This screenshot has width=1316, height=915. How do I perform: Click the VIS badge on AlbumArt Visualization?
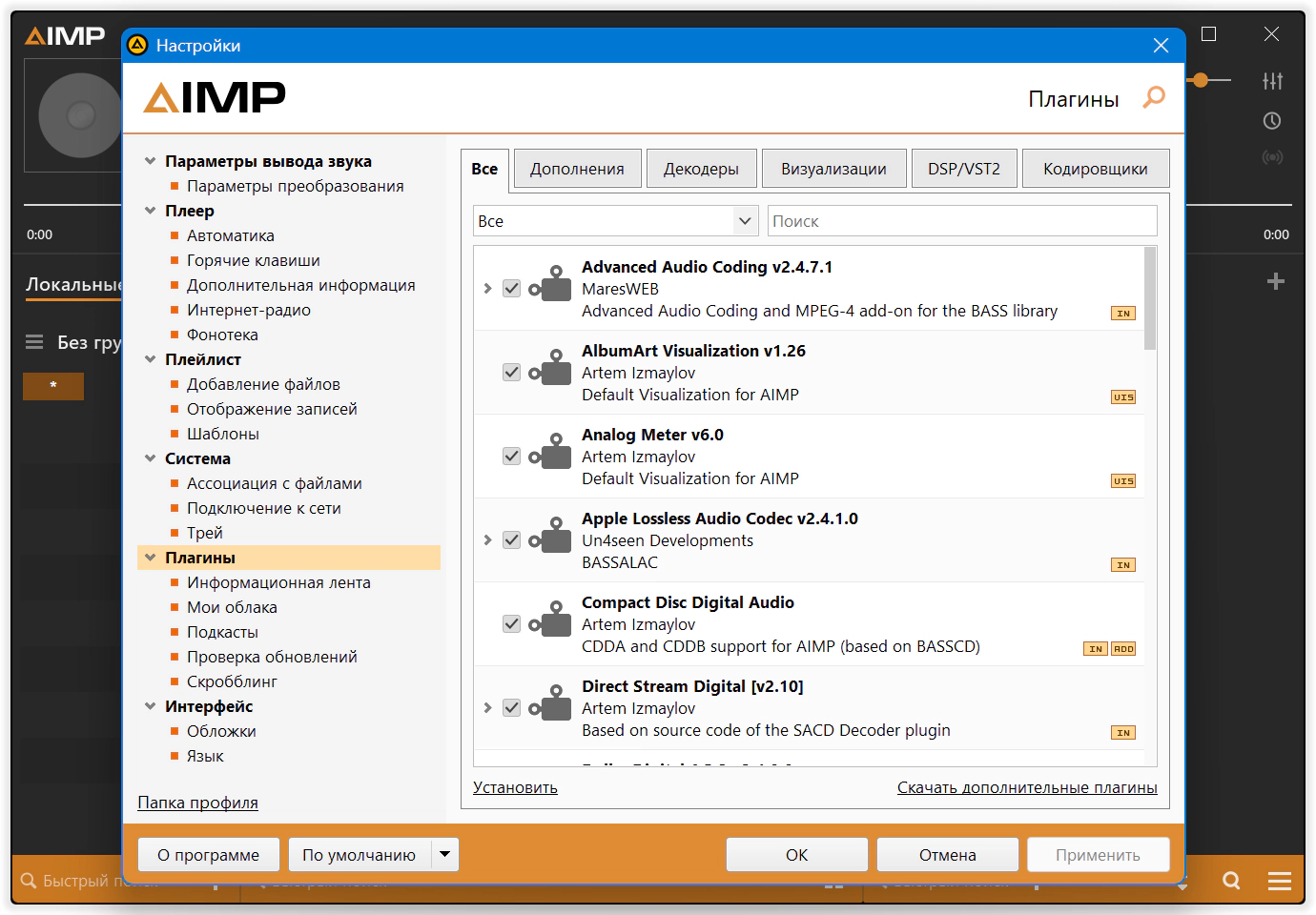pyautogui.click(x=1123, y=397)
